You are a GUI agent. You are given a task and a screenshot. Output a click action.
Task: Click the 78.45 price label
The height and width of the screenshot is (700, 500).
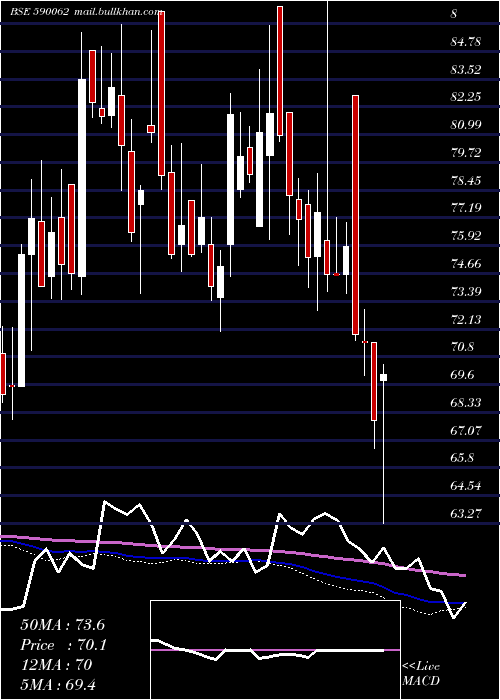(466, 181)
